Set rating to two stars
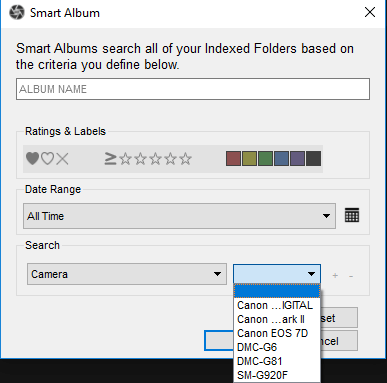 point(140,159)
